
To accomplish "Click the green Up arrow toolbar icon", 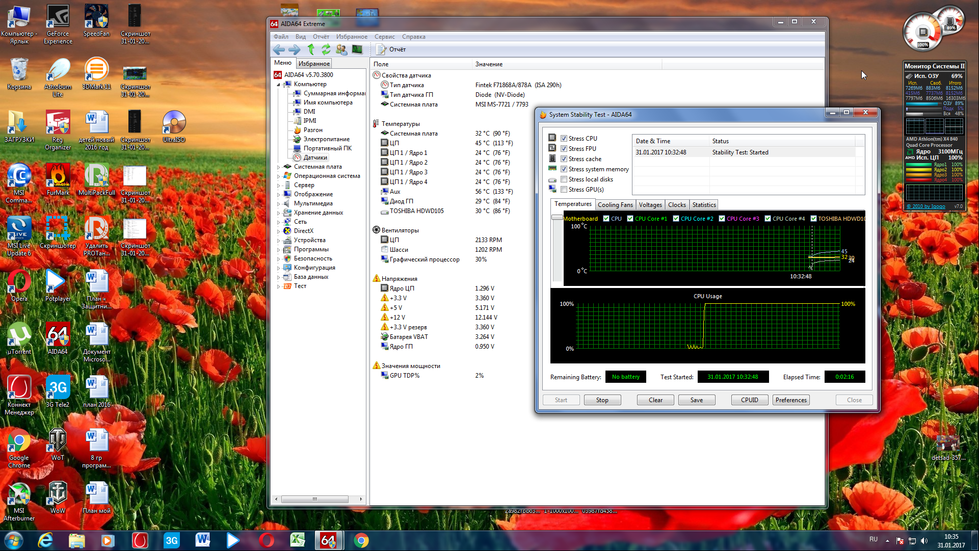I will (311, 49).
